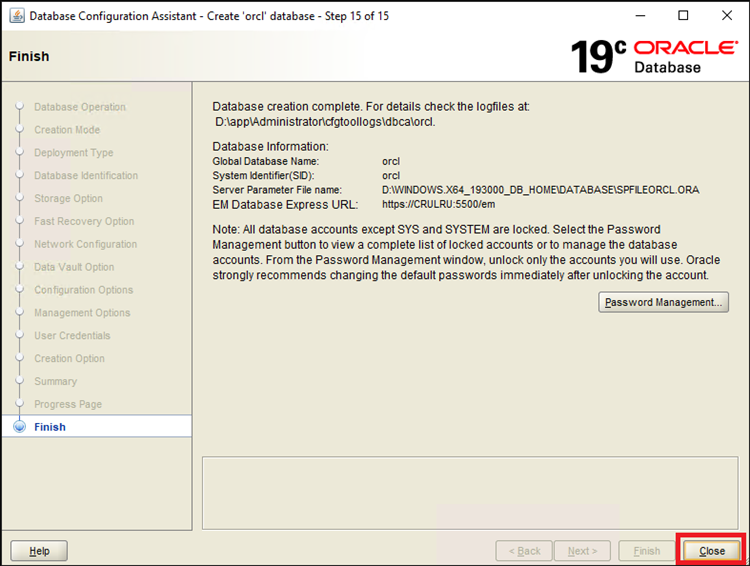The width and height of the screenshot is (750, 566).
Task: Click the SPFILEORCL.ORA file path text
Action: coord(540,190)
